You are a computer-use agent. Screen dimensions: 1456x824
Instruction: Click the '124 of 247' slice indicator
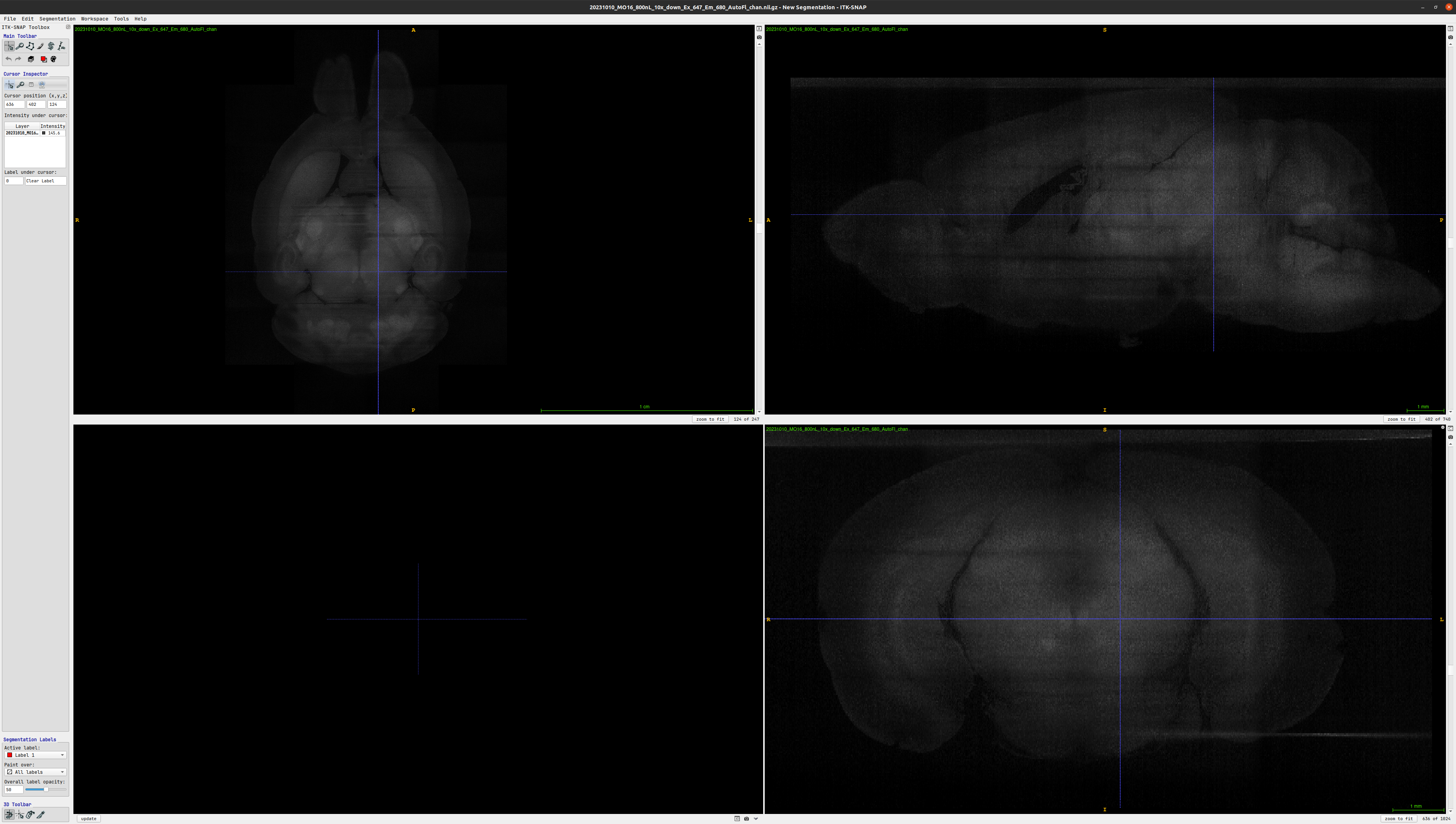pos(746,420)
